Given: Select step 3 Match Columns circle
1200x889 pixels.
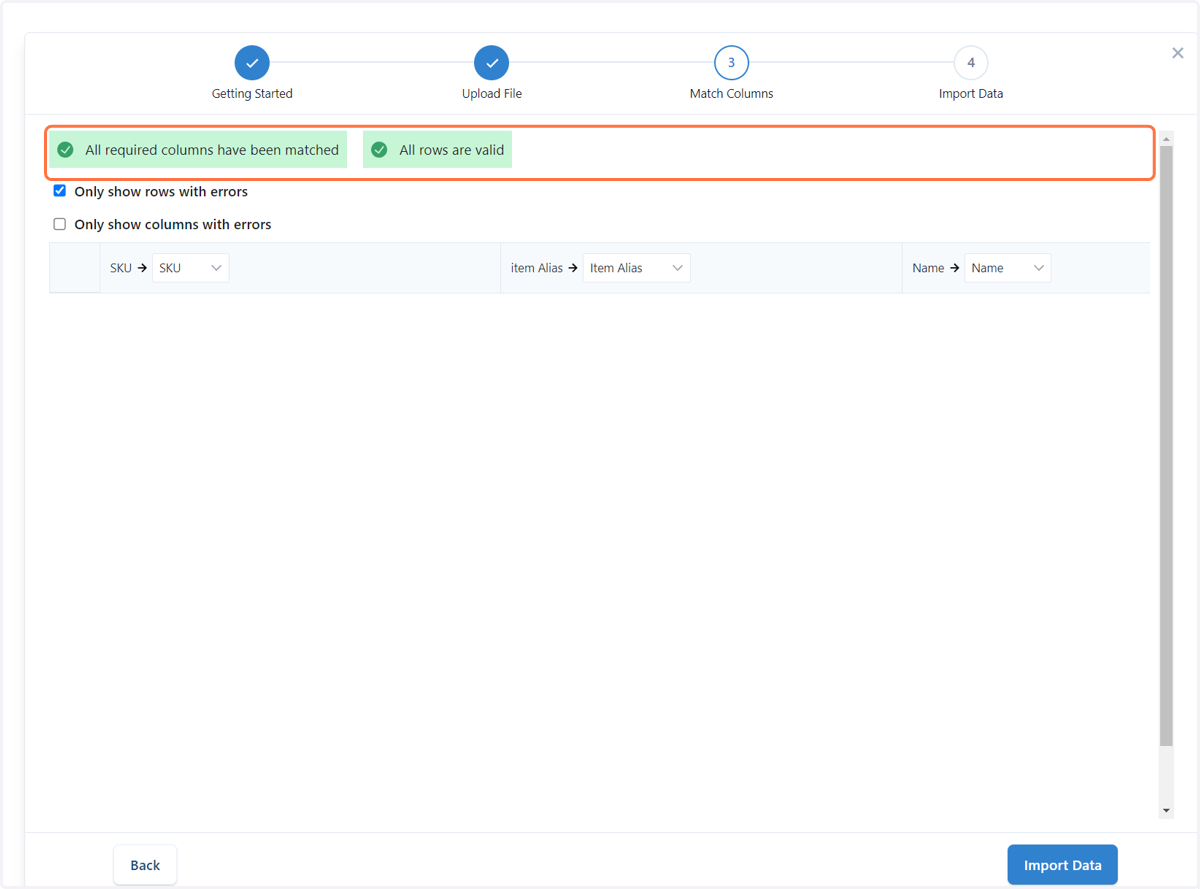Looking at the screenshot, I should (731, 63).
